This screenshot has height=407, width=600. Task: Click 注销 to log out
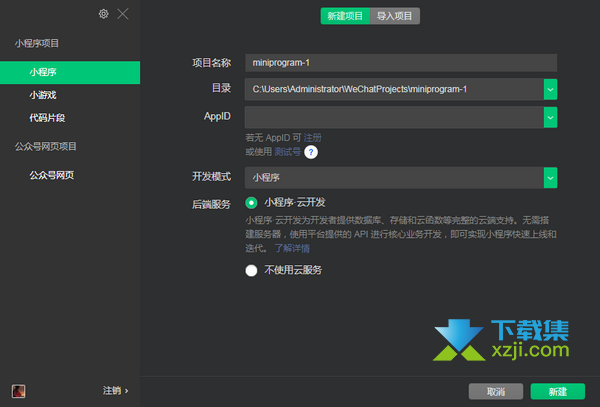click(115, 391)
